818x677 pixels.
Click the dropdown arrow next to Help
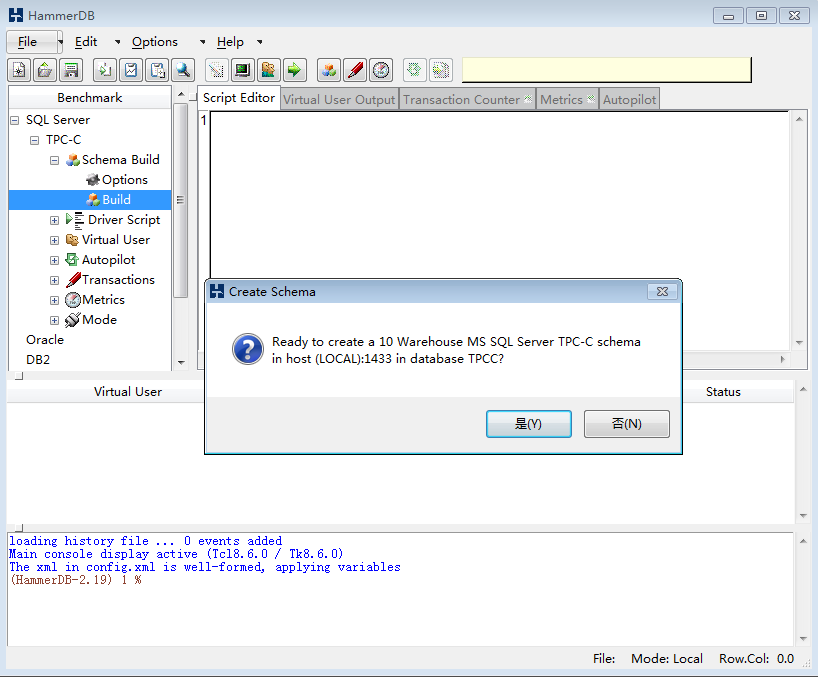[259, 42]
